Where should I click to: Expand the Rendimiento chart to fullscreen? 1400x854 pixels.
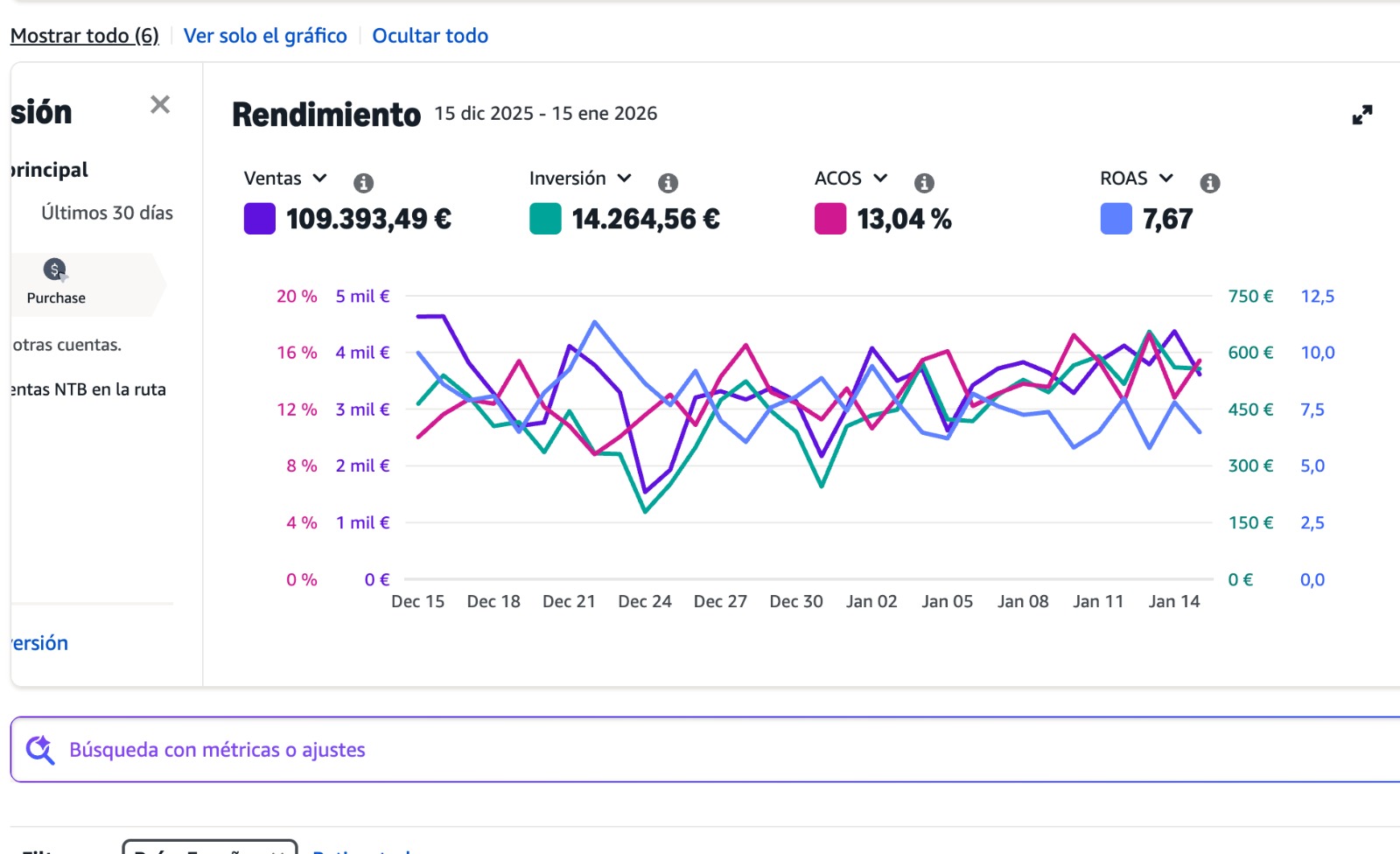click(1361, 115)
